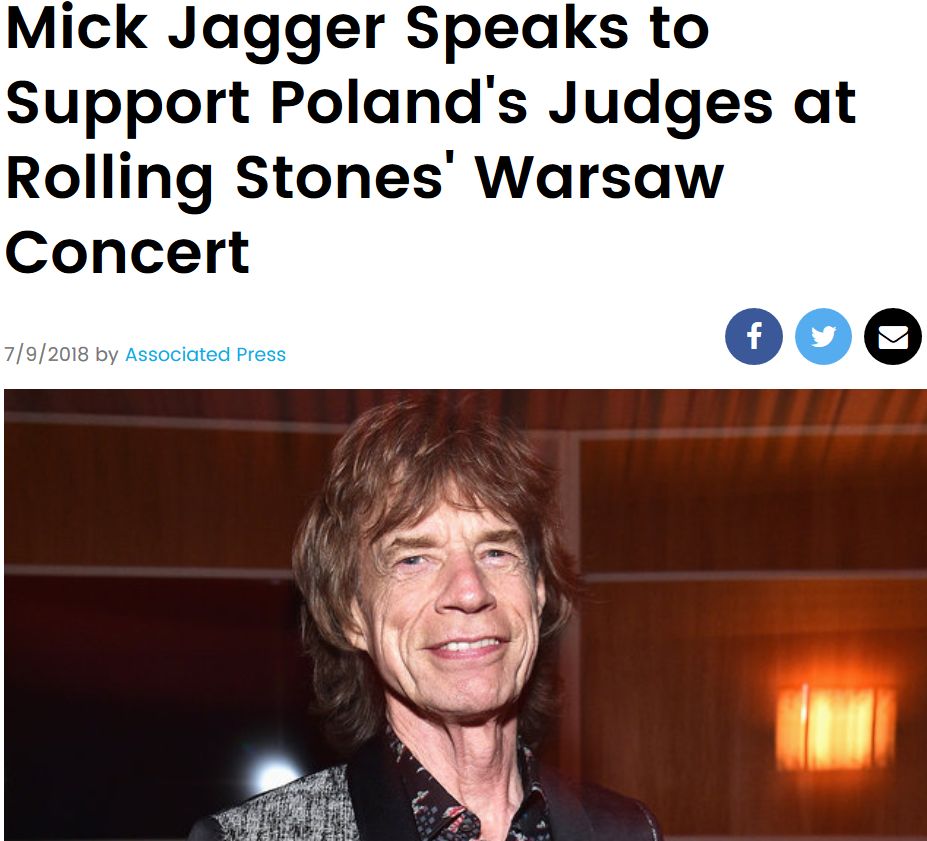
Task: Click the 7/9/2018 publication date
Action: click(46, 355)
